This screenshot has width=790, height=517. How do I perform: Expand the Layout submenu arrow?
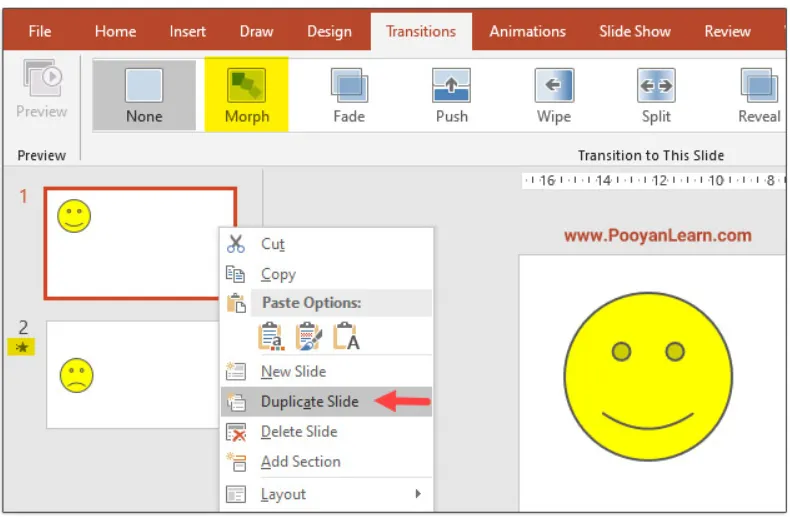[418, 494]
